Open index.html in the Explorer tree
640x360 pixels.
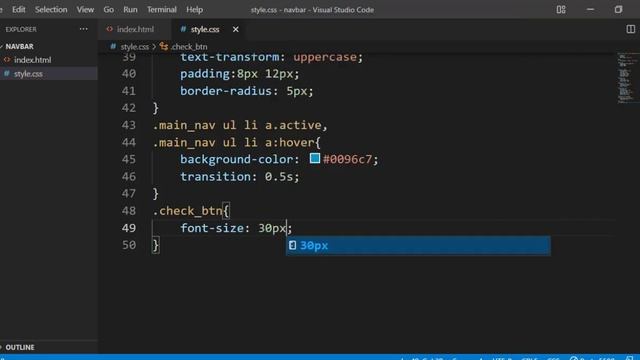pos(33,60)
